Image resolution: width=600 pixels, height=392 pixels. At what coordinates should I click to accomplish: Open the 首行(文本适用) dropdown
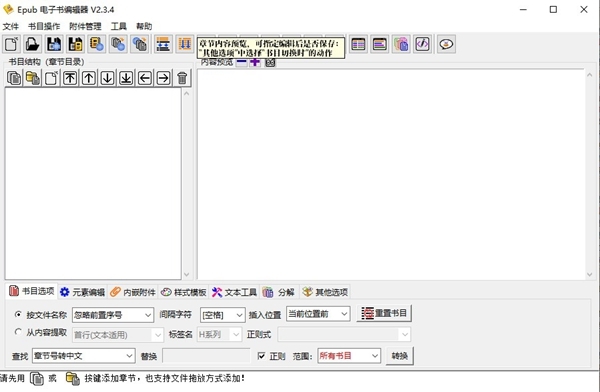tap(118, 335)
